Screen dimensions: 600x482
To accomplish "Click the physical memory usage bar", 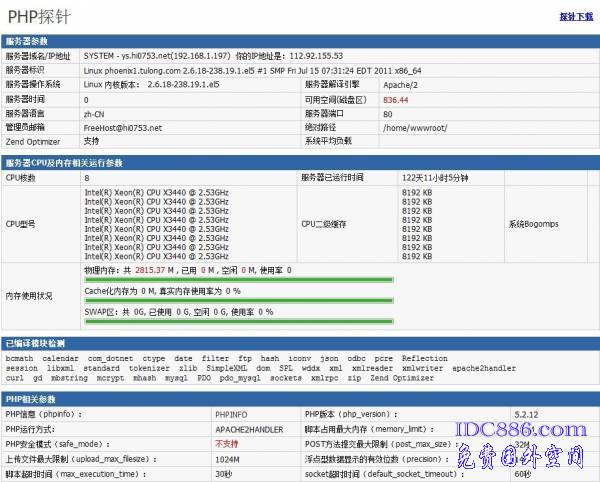I will pyautogui.click(x=238, y=280).
